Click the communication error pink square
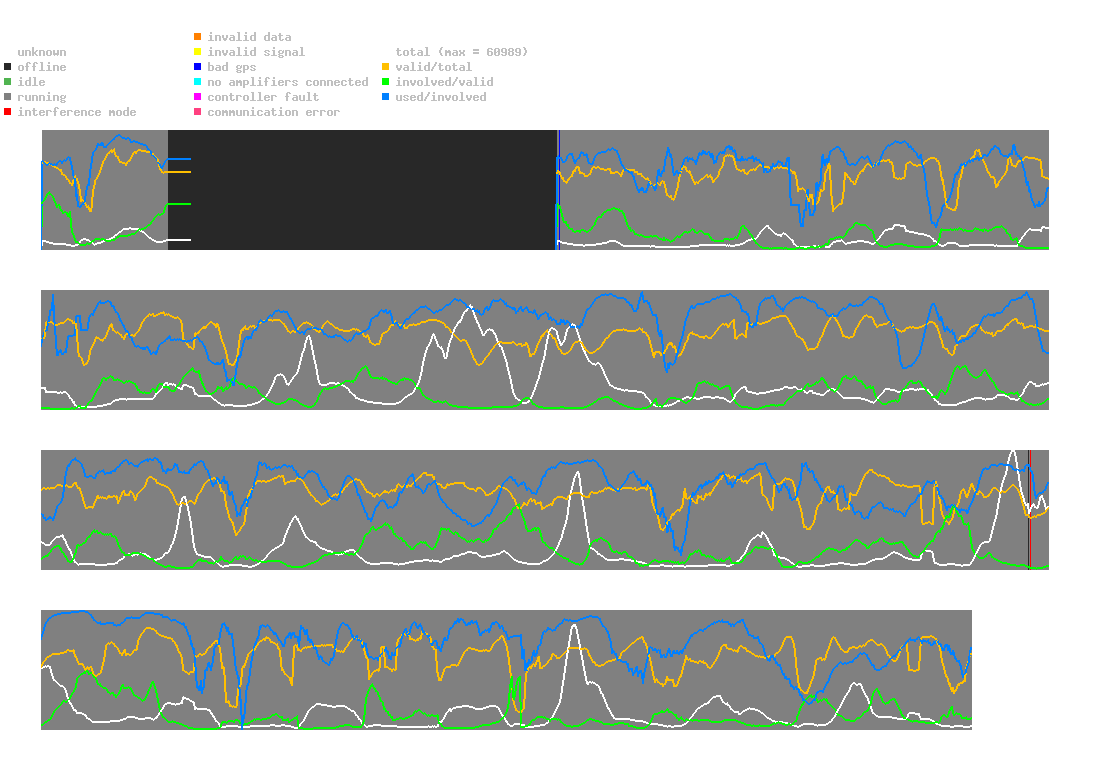The width and height of the screenshot is (1095, 764). tap(198, 112)
